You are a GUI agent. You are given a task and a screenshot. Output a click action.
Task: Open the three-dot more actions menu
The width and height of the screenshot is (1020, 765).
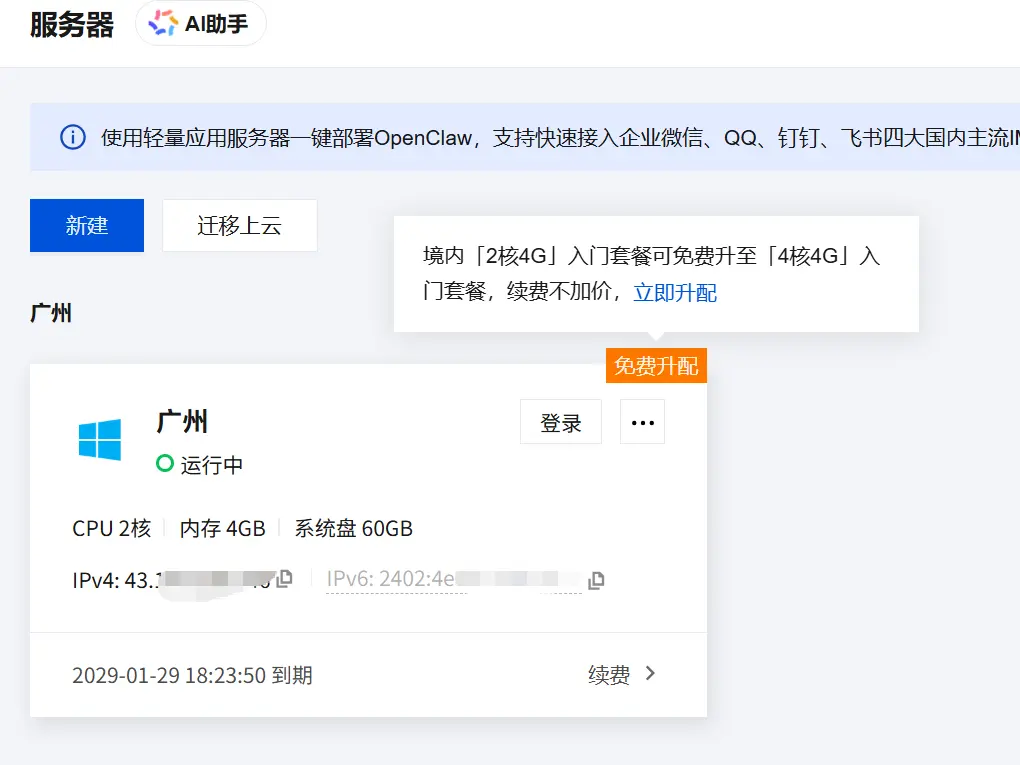pos(643,422)
